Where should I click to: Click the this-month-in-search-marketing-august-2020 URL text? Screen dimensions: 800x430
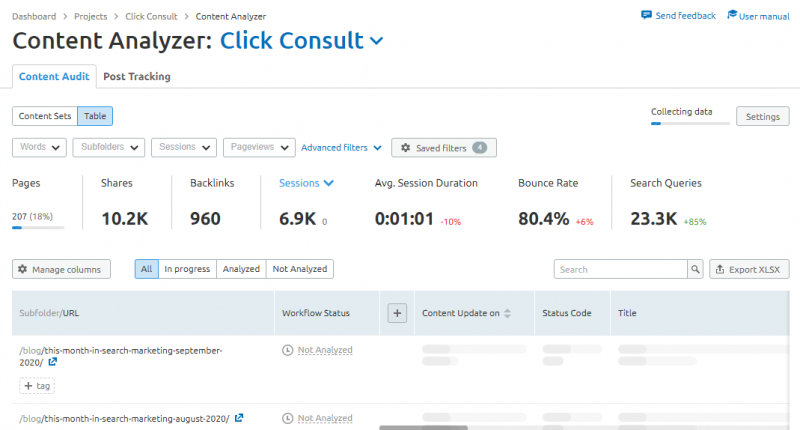(x=124, y=418)
